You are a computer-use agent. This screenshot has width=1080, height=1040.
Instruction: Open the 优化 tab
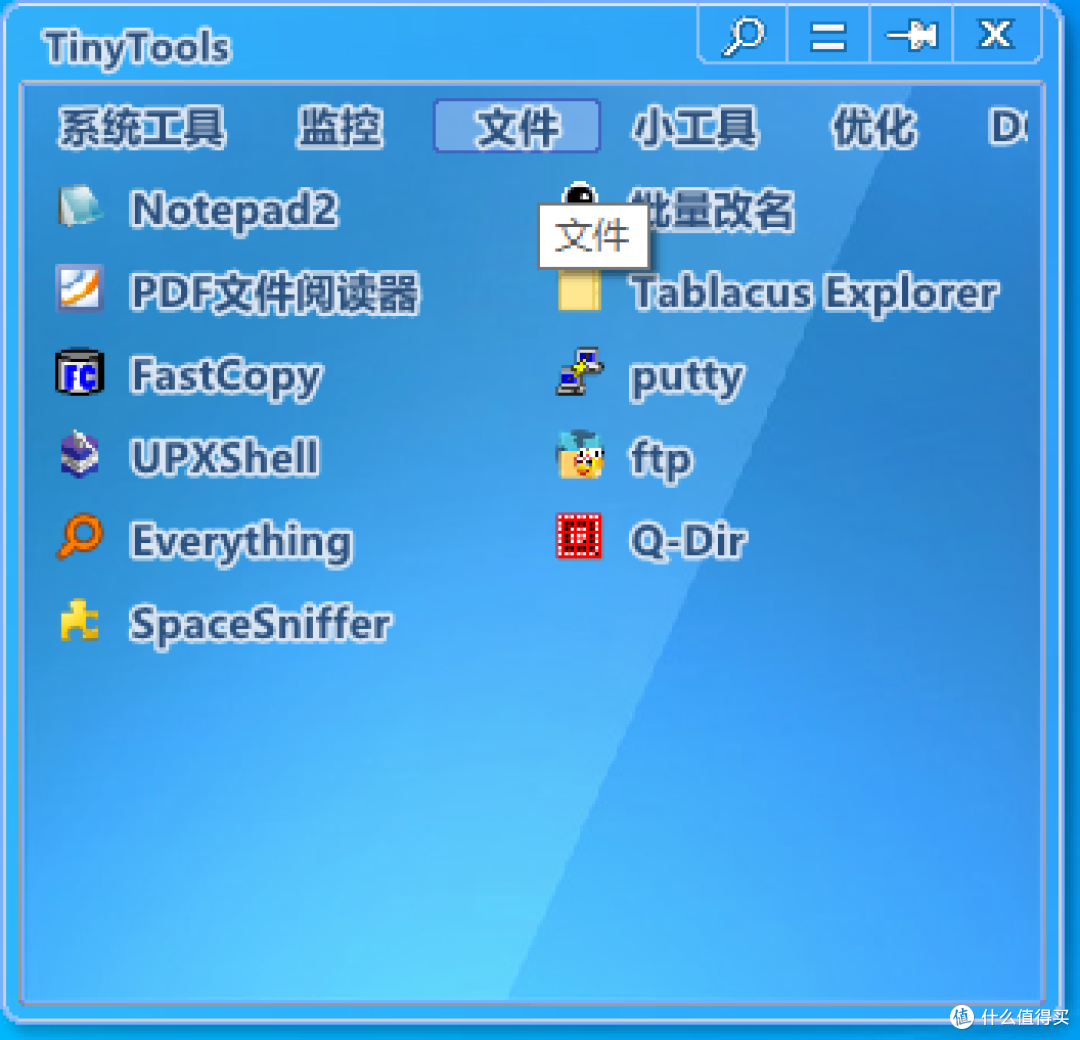coord(875,127)
